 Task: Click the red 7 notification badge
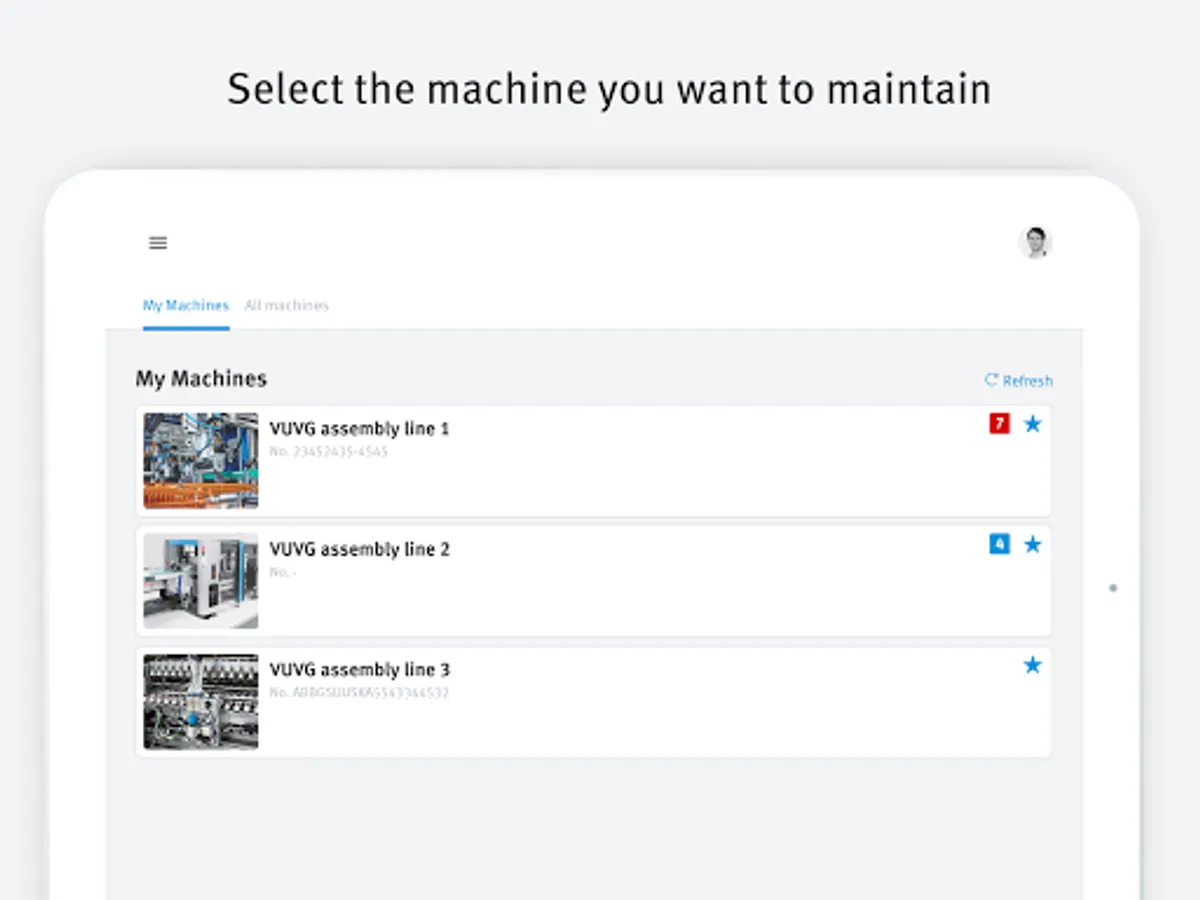999,424
